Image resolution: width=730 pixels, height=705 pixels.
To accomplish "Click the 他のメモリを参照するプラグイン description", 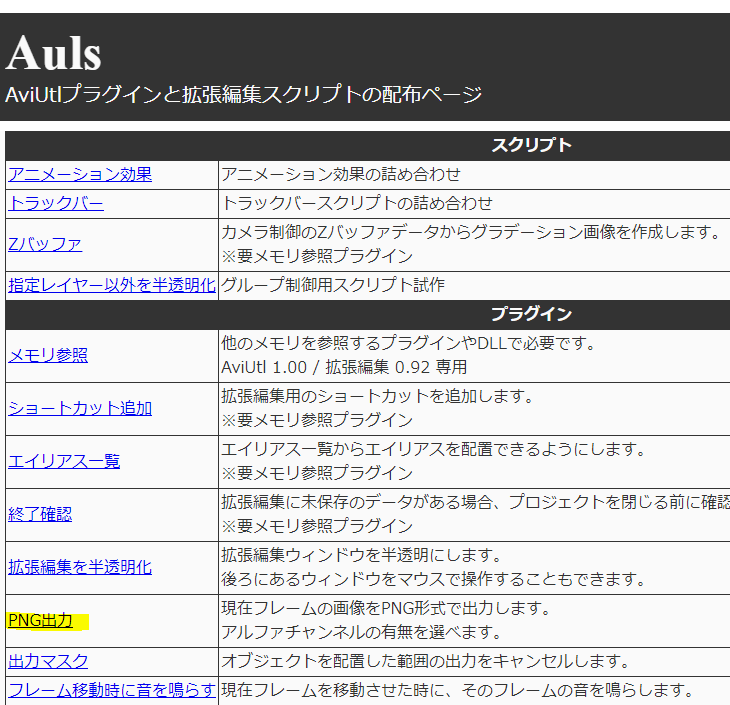I will pos(408,344).
